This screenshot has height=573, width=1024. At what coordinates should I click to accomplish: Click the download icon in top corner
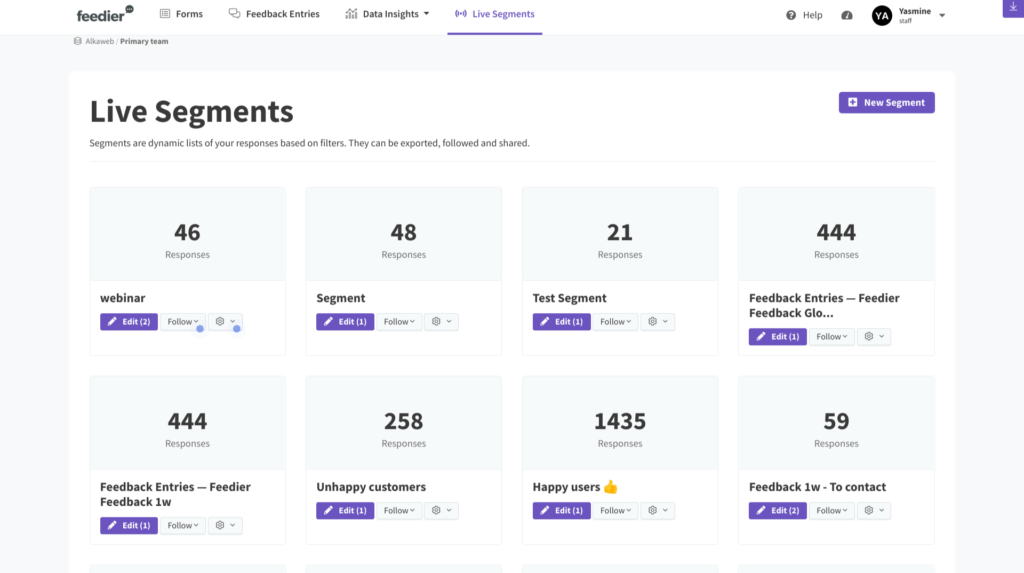pos(1013,8)
